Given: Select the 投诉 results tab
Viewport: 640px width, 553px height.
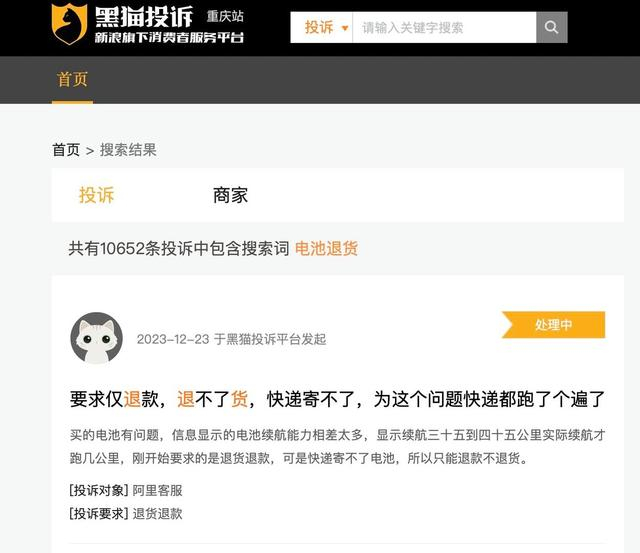Looking at the screenshot, I should tap(96, 195).
